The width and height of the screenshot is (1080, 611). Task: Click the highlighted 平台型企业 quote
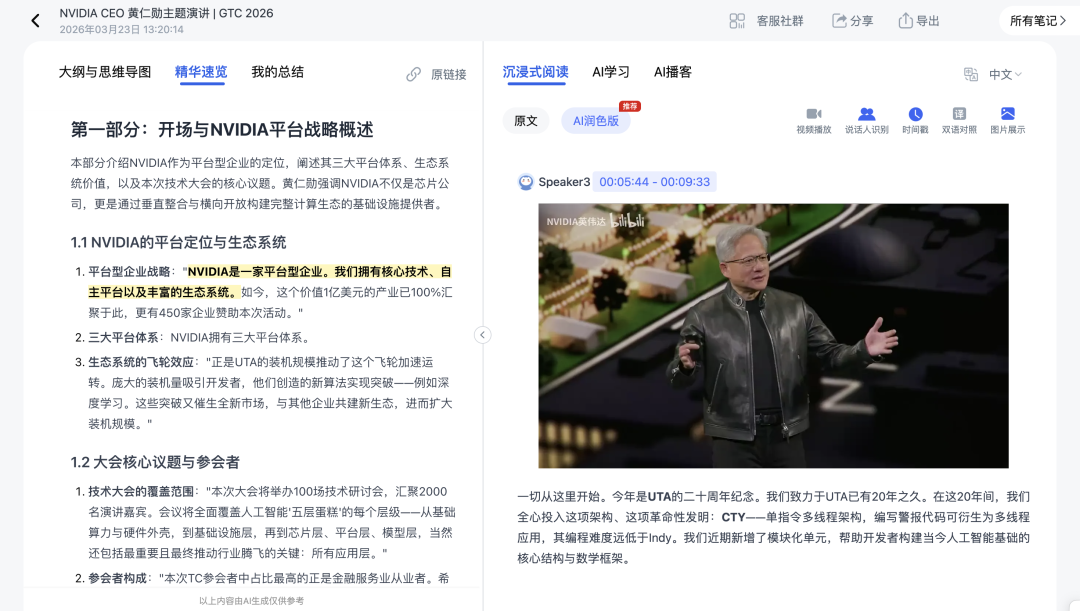point(270,282)
